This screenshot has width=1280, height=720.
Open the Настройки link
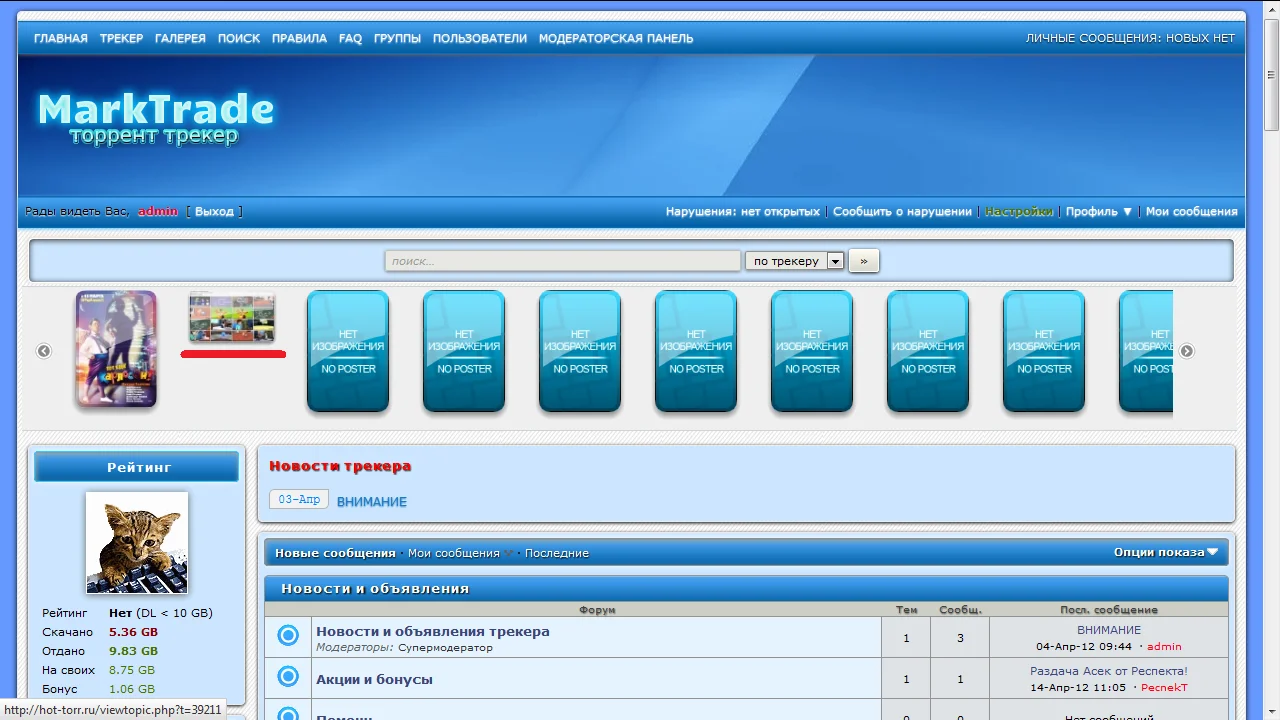1019,211
